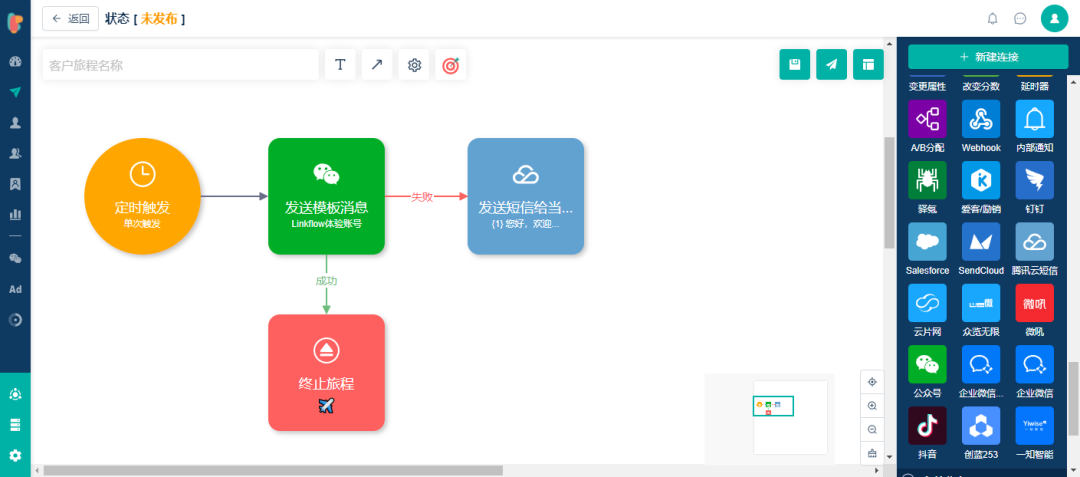Select the text tool T icon
Screen dimensions: 1080x477
(340, 65)
